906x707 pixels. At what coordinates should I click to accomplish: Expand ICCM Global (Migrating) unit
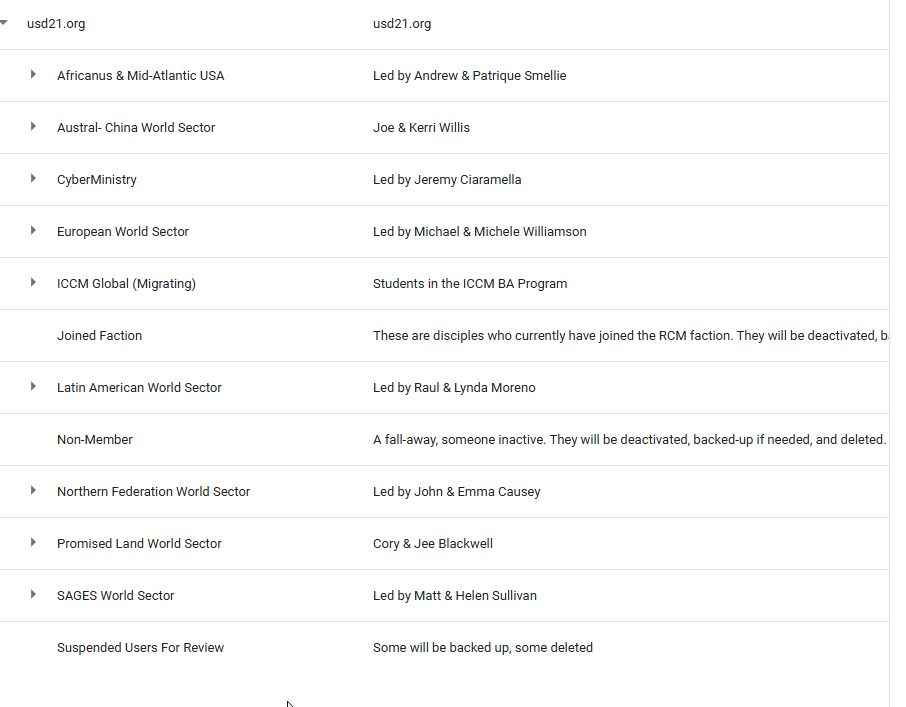point(33,282)
